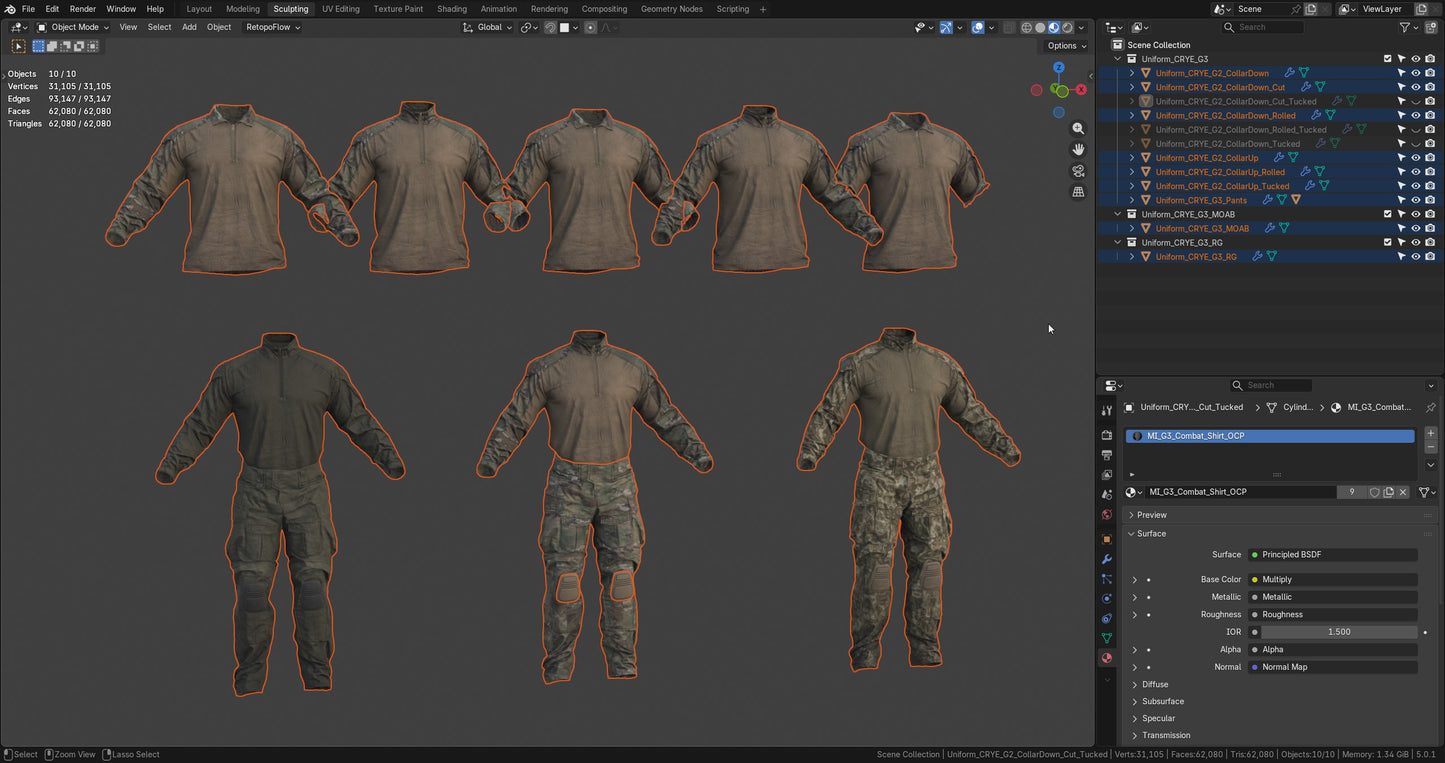This screenshot has width=1445, height=763.
Task: Click the Physics Properties tab icon
Action: tap(1106, 598)
